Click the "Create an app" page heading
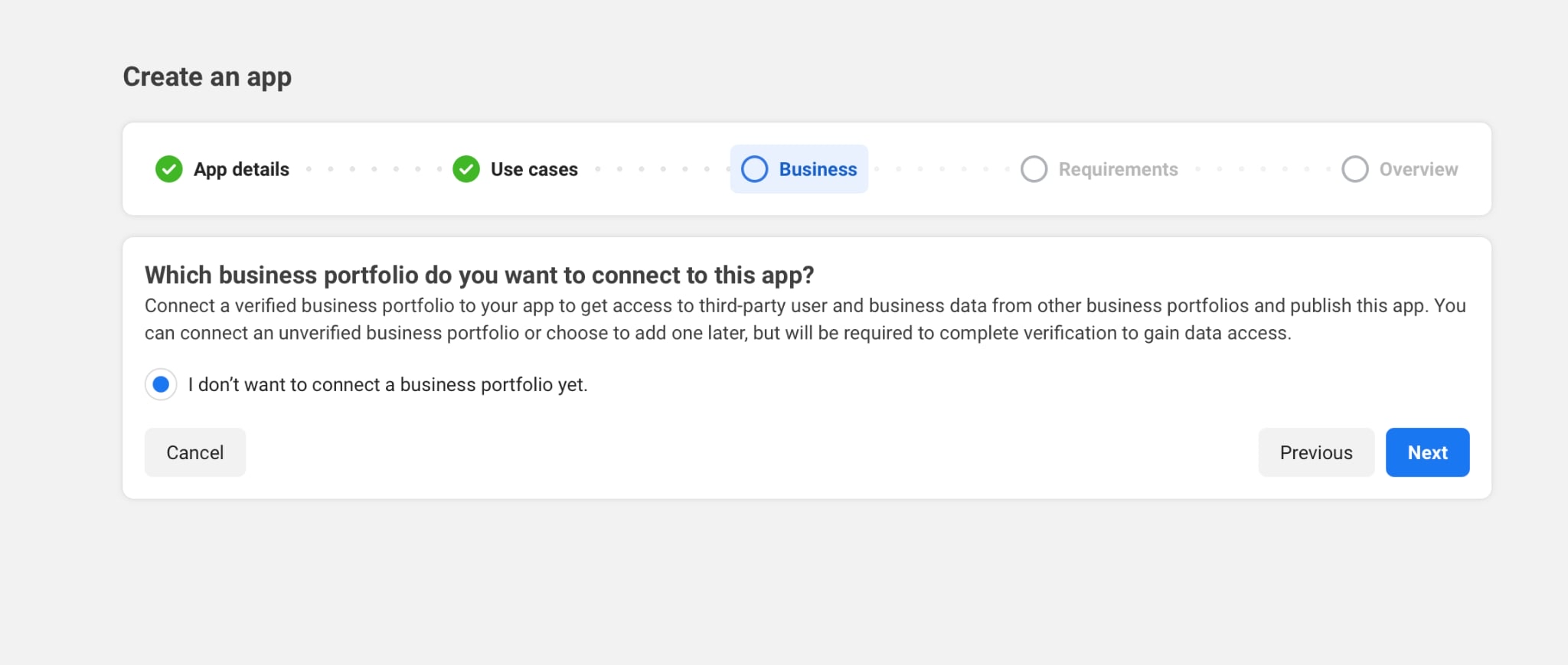Image resolution: width=1568 pixels, height=665 pixels. (207, 77)
